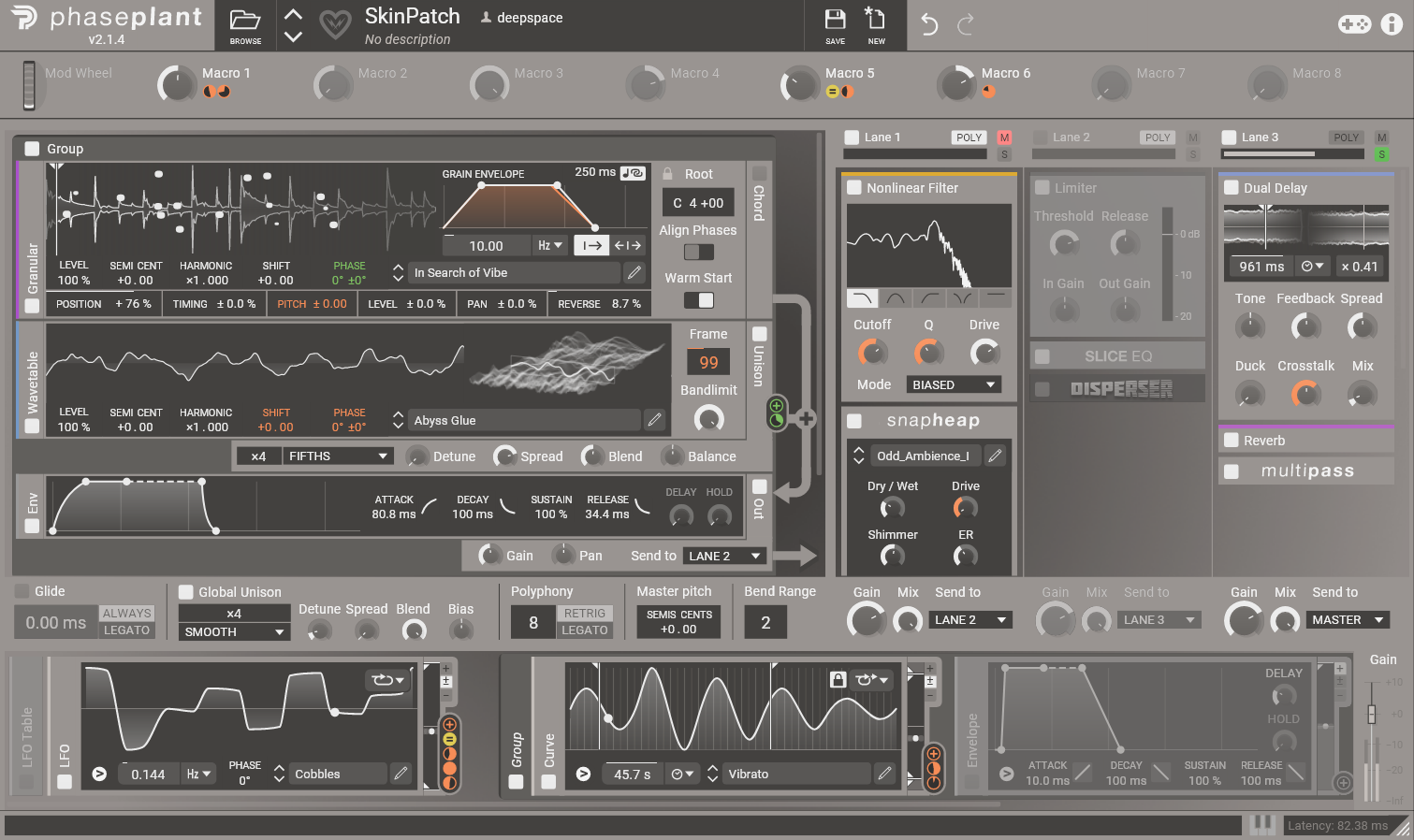Click the game controller icon
Viewport: 1414px width, 840px height.
point(1354,23)
